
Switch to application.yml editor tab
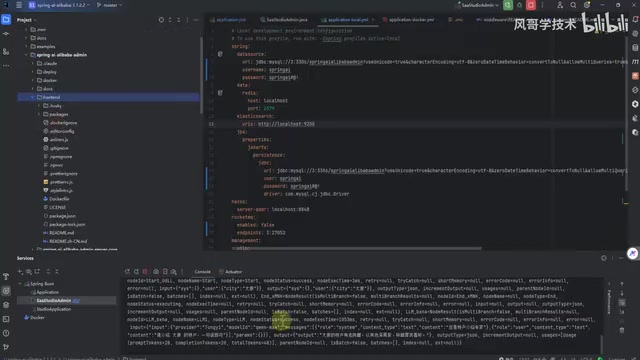[x=228, y=20]
